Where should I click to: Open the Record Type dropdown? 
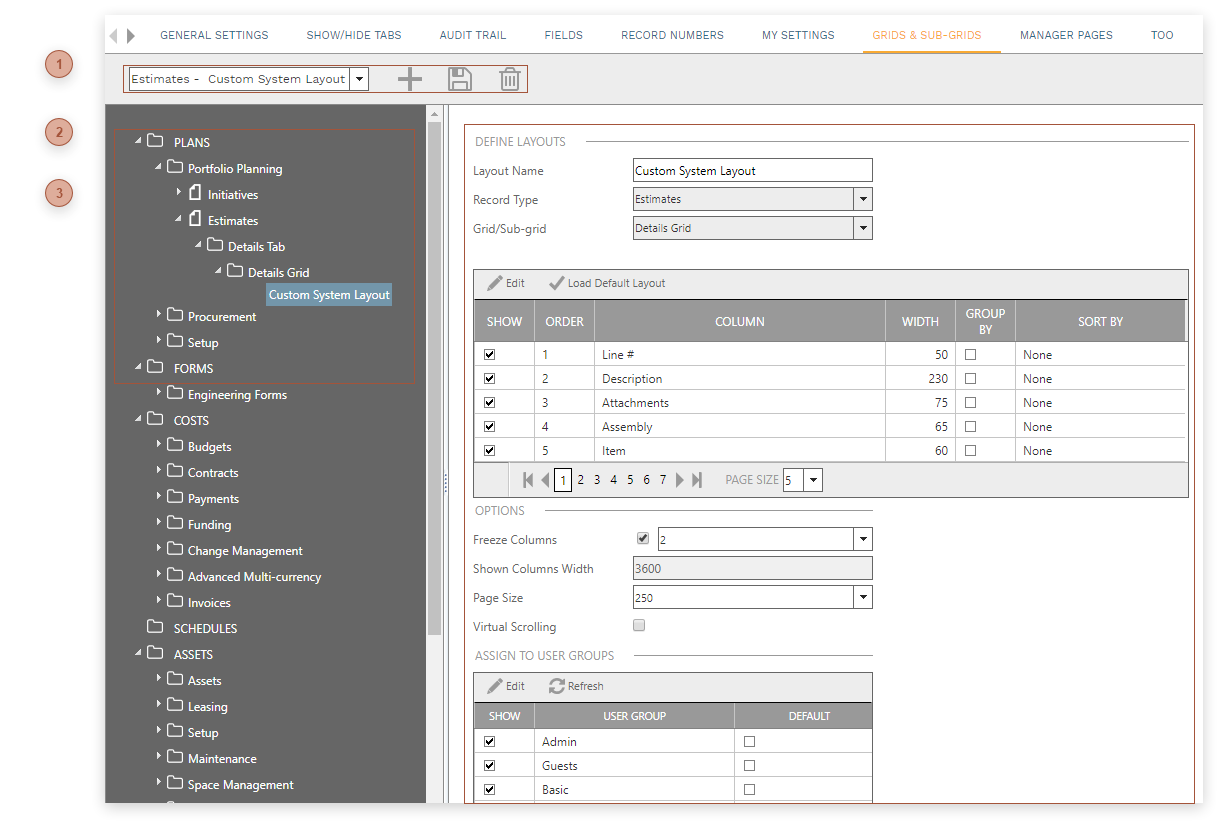point(862,199)
